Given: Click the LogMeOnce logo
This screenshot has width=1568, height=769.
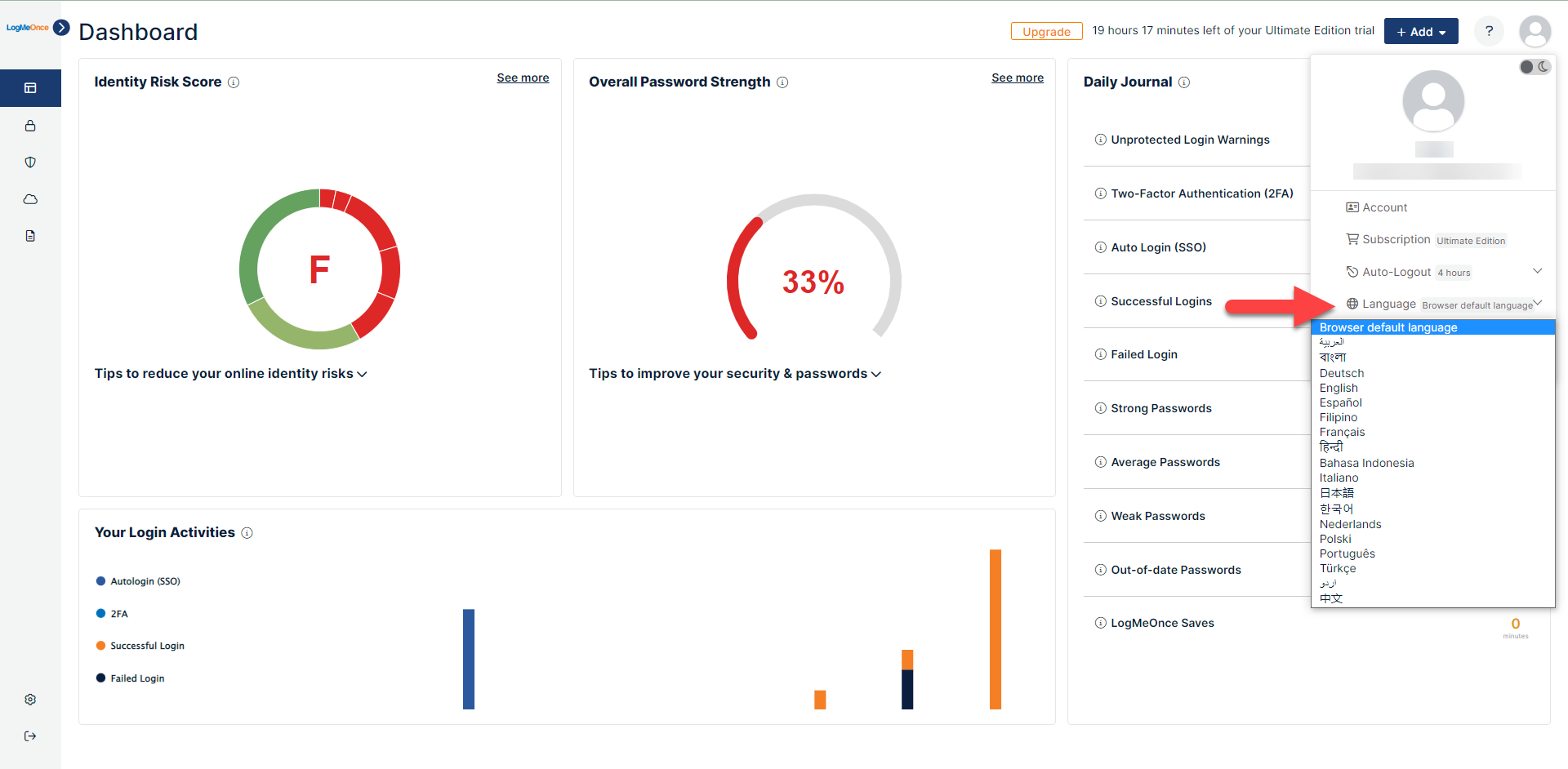Looking at the screenshot, I should tap(28, 28).
